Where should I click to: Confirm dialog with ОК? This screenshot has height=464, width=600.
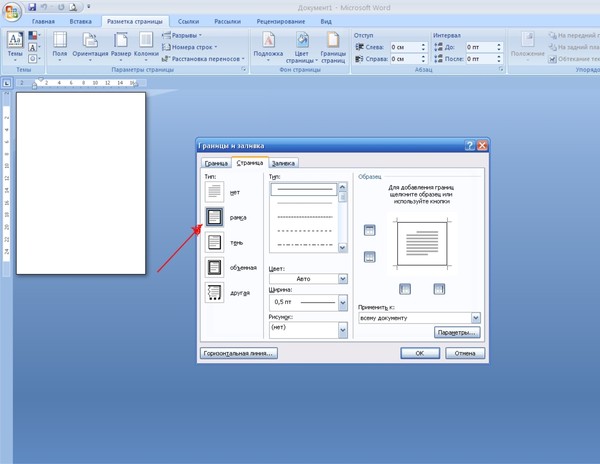click(420, 353)
